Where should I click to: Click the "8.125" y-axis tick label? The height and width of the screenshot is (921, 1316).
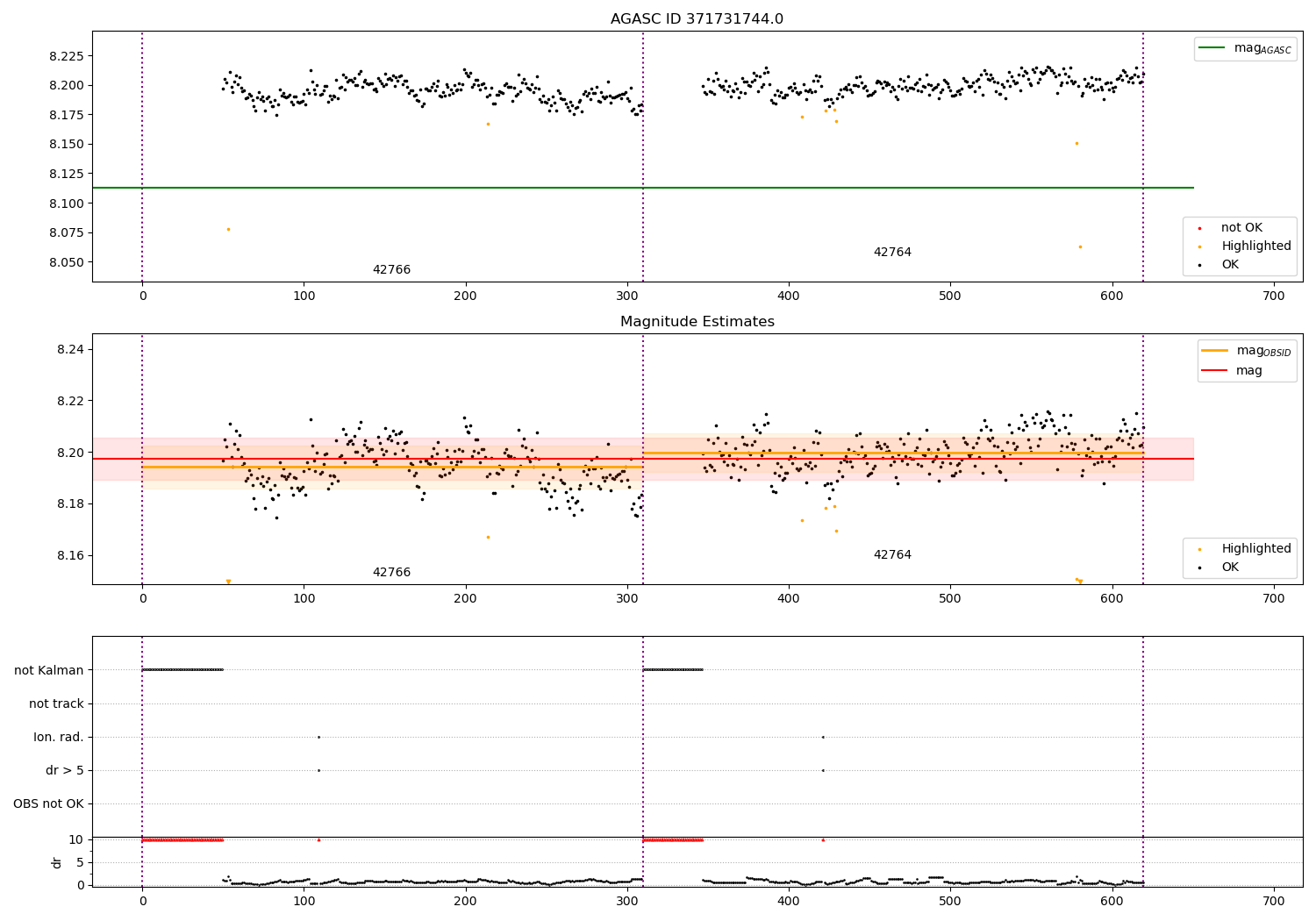point(66,174)
